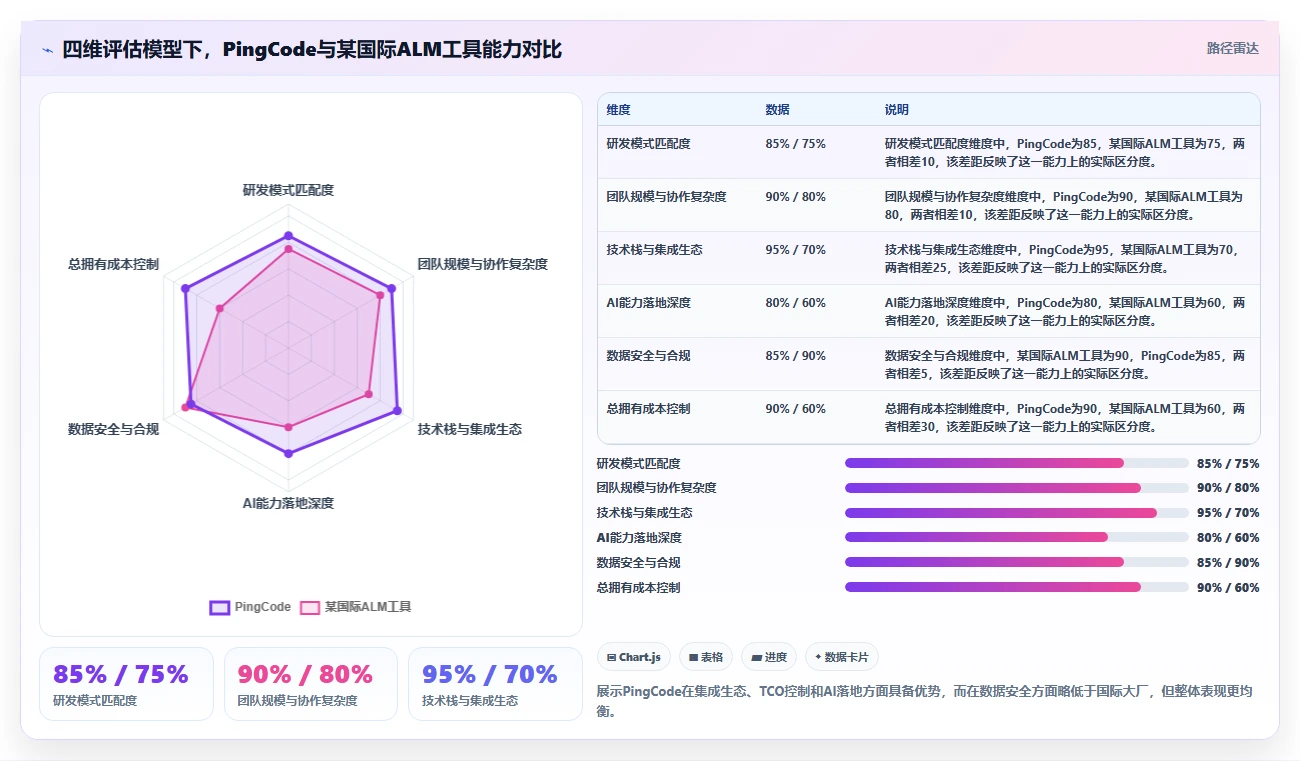Image resolution: width=1300 pixels, height=761 pixels.
Task: Select the 表格 tag
Action: (x=706, y=657)
